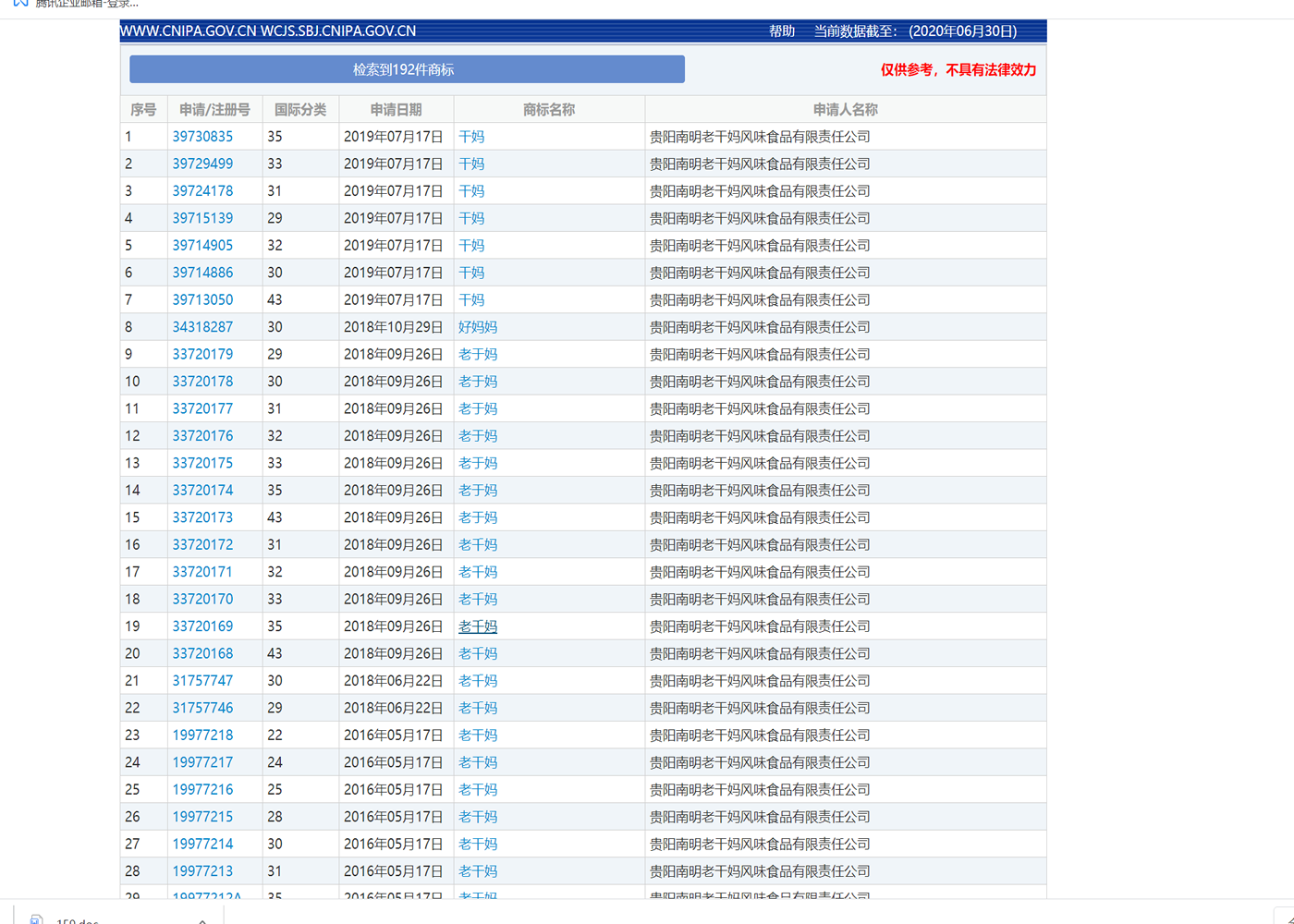Click the 帮助 help link
Image resolution: width=1294 pixels, height=924 pixels.
(x=781, y=31)
